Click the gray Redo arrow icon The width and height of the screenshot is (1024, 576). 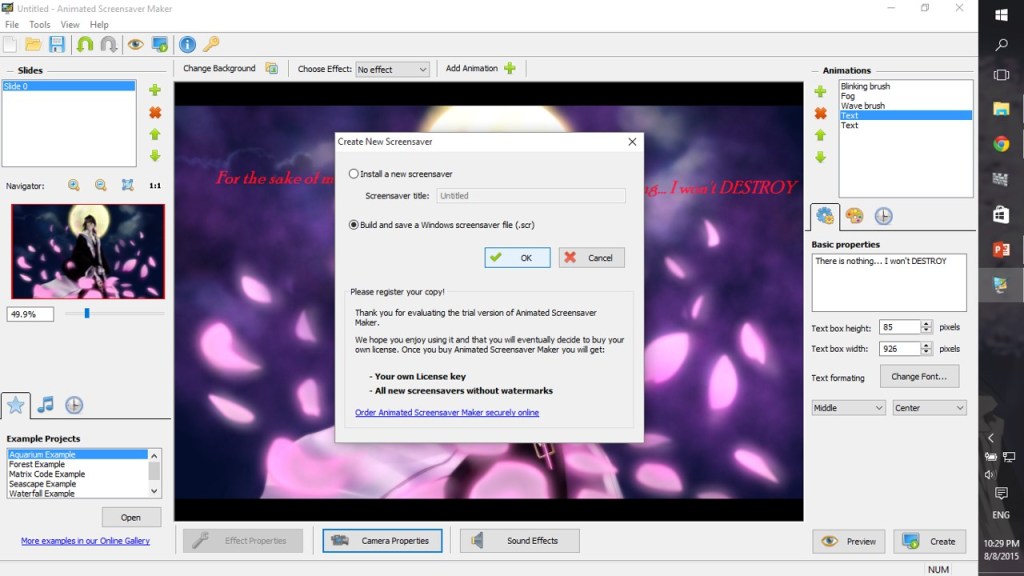pyautogui.click(x=108, y=44)
